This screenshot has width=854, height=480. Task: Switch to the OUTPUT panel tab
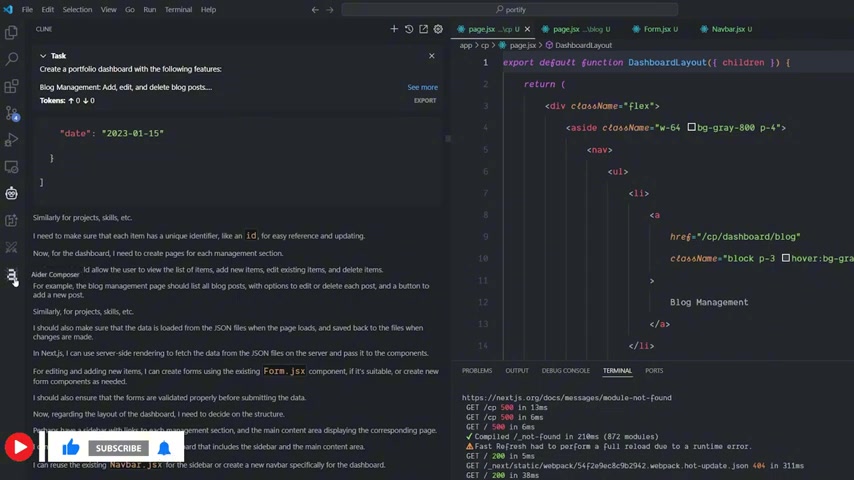coord(517,370)
